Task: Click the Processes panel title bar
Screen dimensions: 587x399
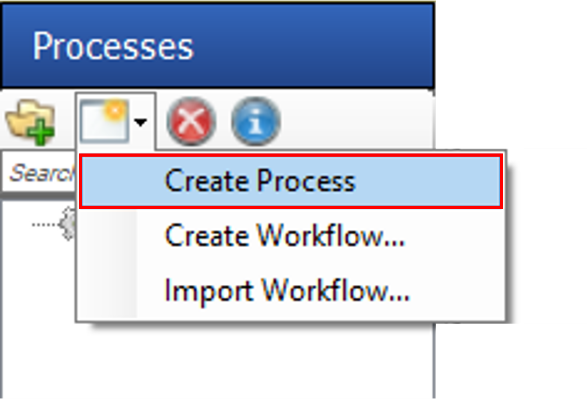Action: click(218, 45)
